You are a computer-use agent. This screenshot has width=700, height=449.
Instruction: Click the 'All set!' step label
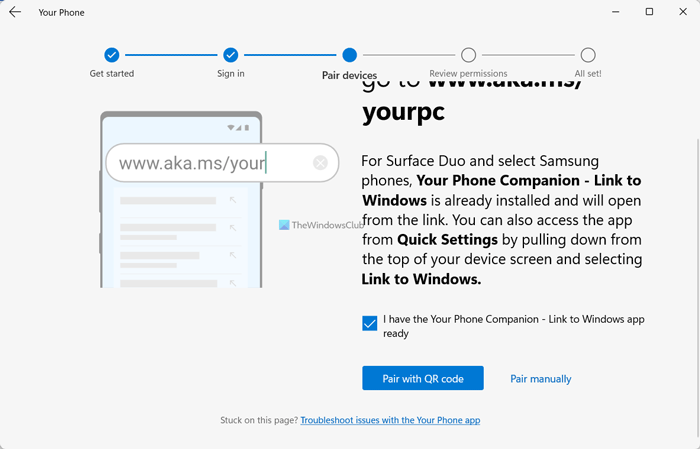click(588, 74)
